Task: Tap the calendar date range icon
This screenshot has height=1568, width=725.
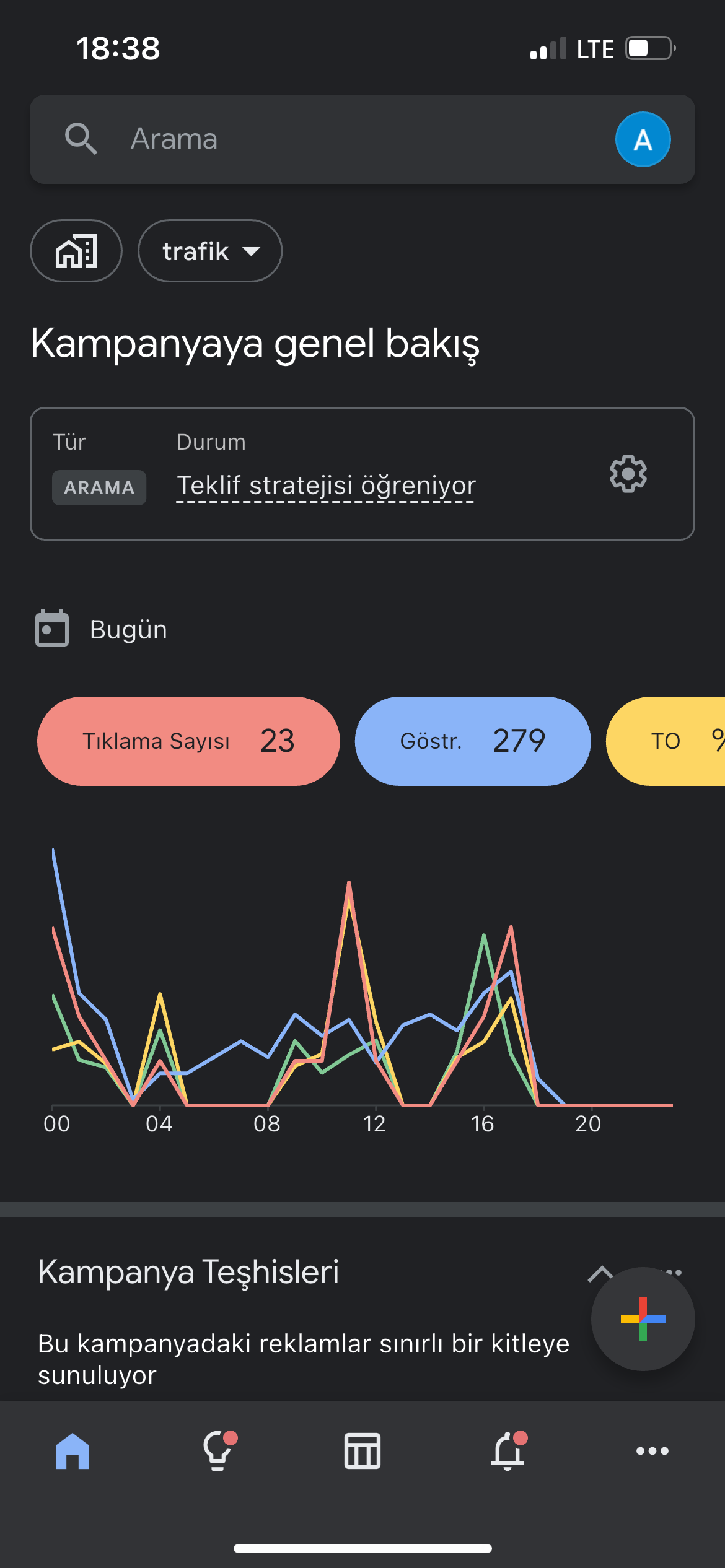Action: (52, 629)
